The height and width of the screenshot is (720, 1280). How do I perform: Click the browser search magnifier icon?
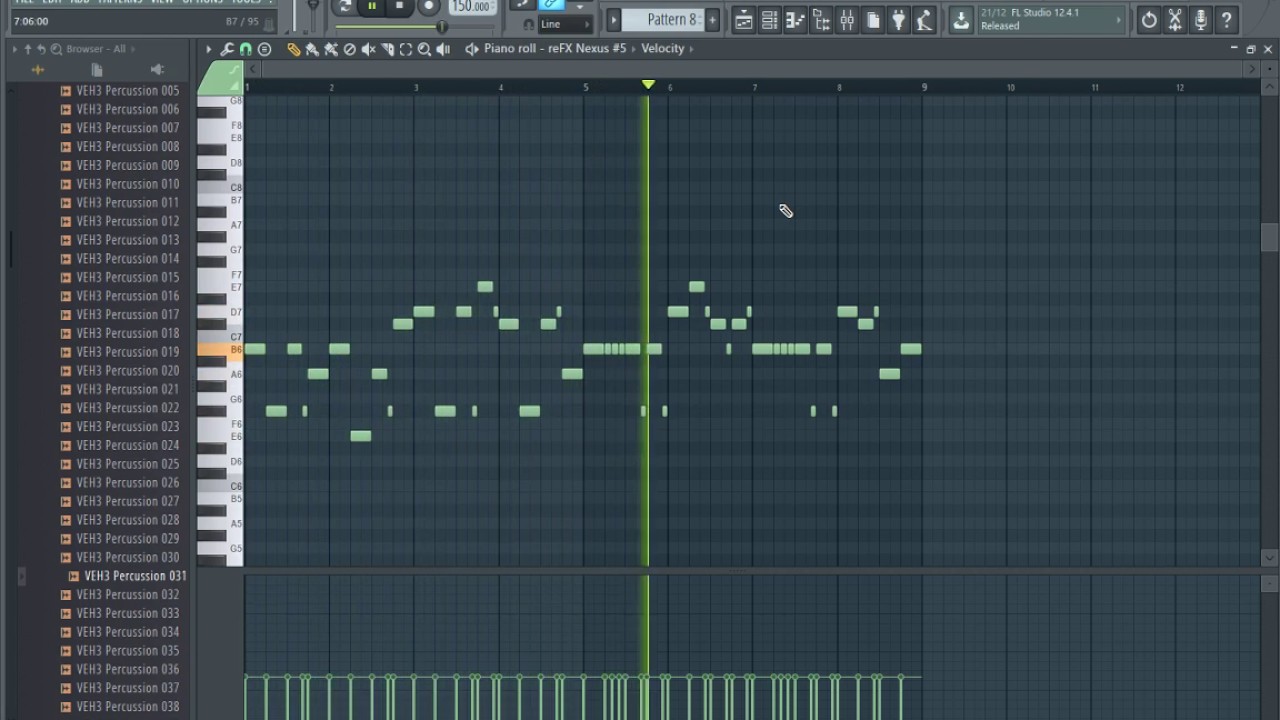point(56,49)
